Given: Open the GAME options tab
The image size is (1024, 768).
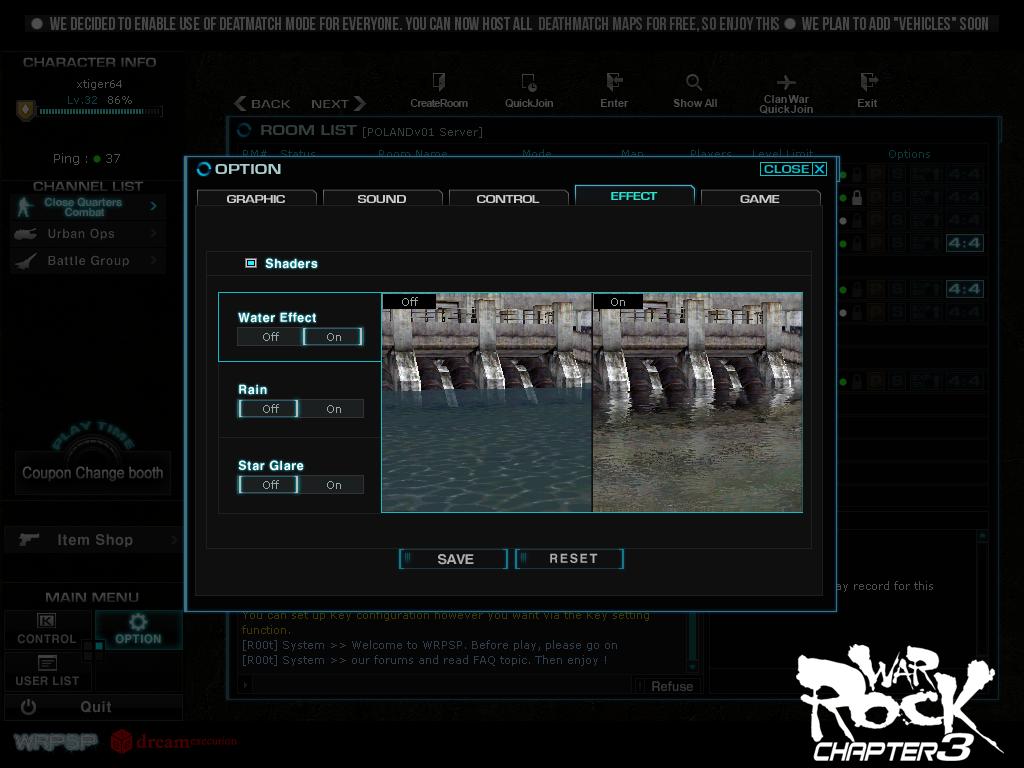Looking at the screenshot, I should (760, 198).
